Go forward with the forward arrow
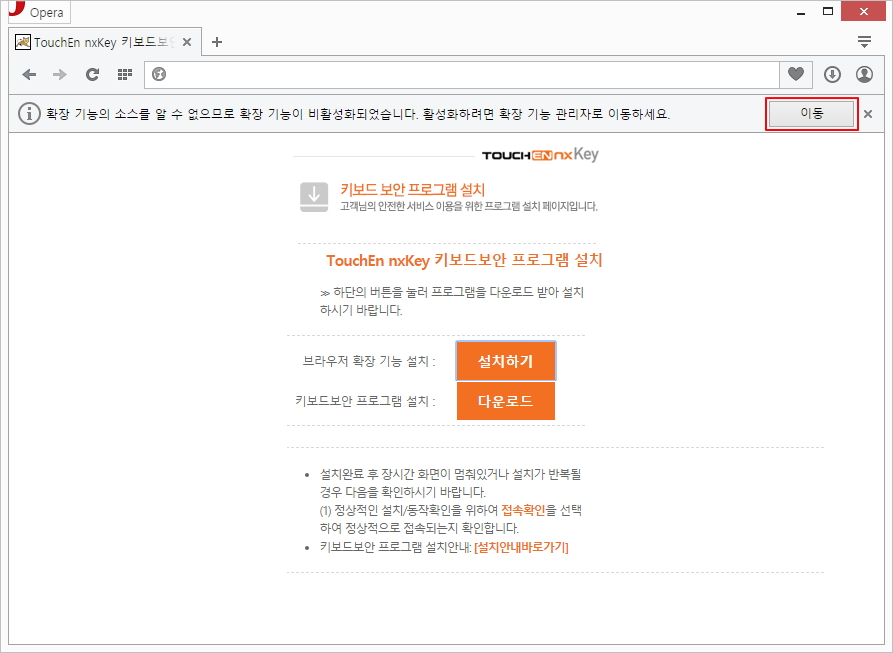This screenshot has height=653, width=893. click(x=60, y=75)
